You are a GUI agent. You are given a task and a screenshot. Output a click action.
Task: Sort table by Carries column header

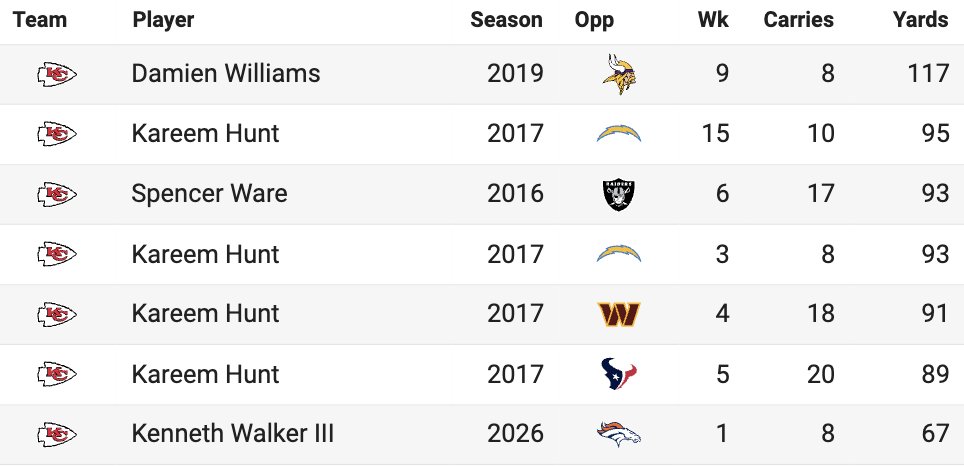pos(799,20)
